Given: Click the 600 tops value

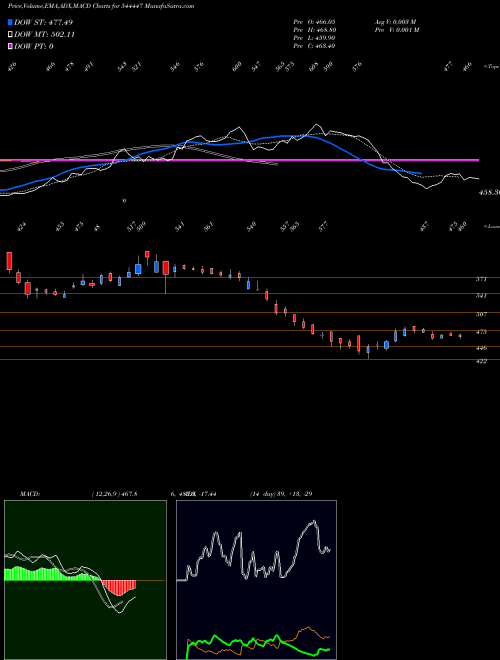Looking at the screenshot, I should [237, 67].
